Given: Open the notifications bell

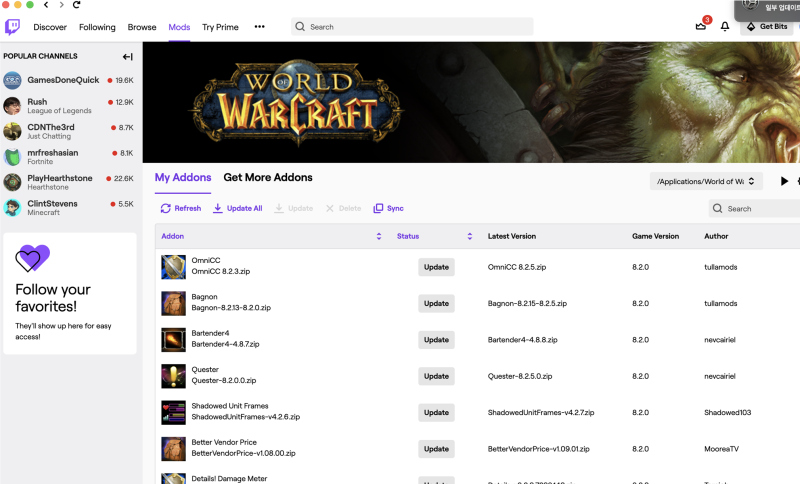Looking at the screenshot, I should (724, 26).
